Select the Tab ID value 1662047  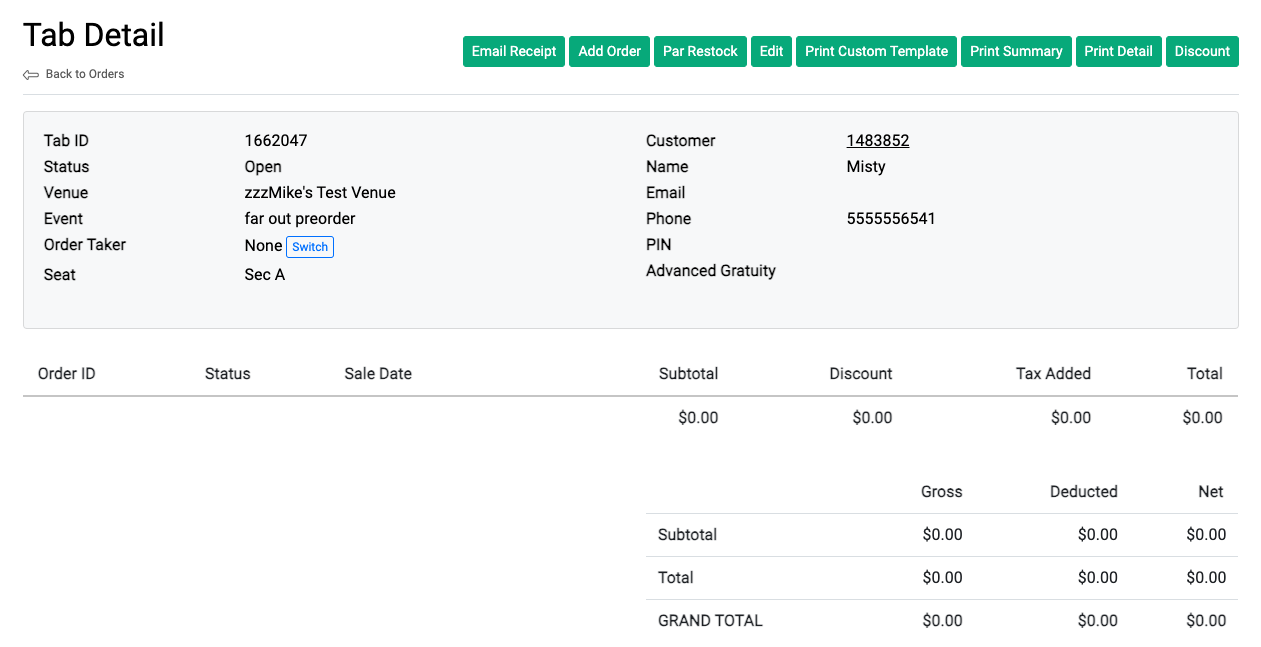click(275, 140)
